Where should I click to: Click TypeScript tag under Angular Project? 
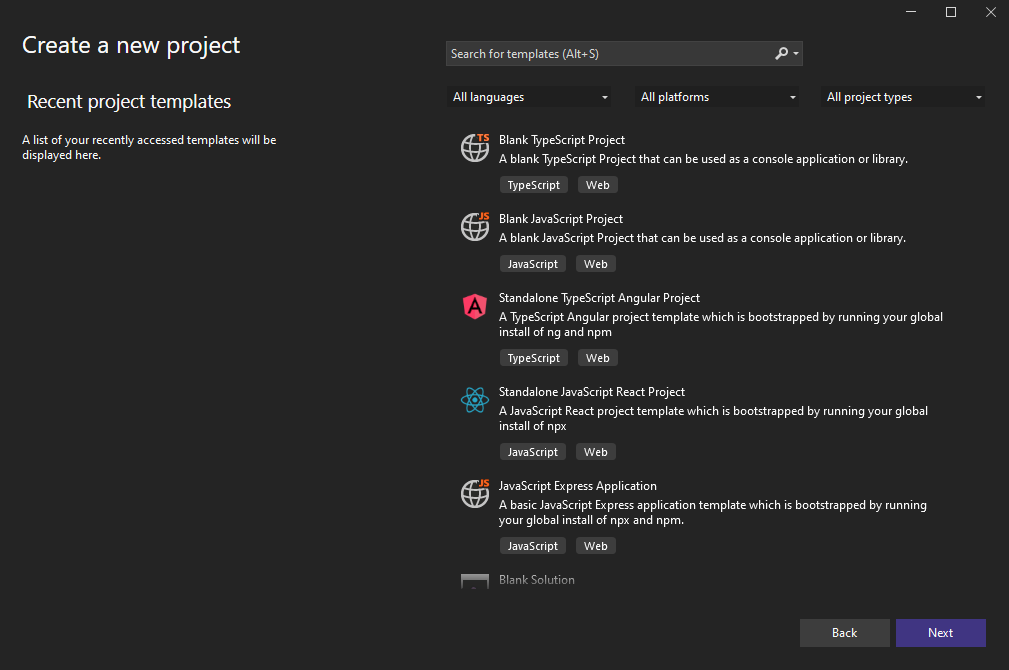533,358
